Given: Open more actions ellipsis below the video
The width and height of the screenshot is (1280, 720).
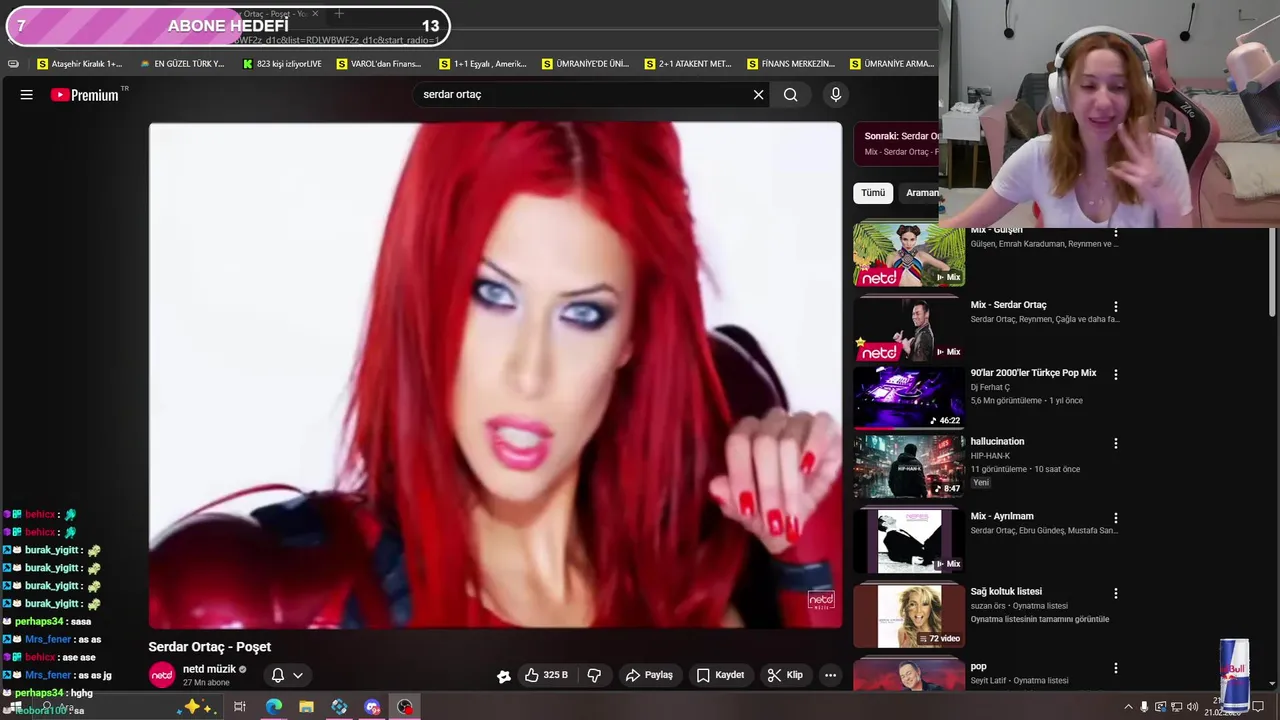Looking at the screenshot, I should pyautogui.click(x=830, y=675).
